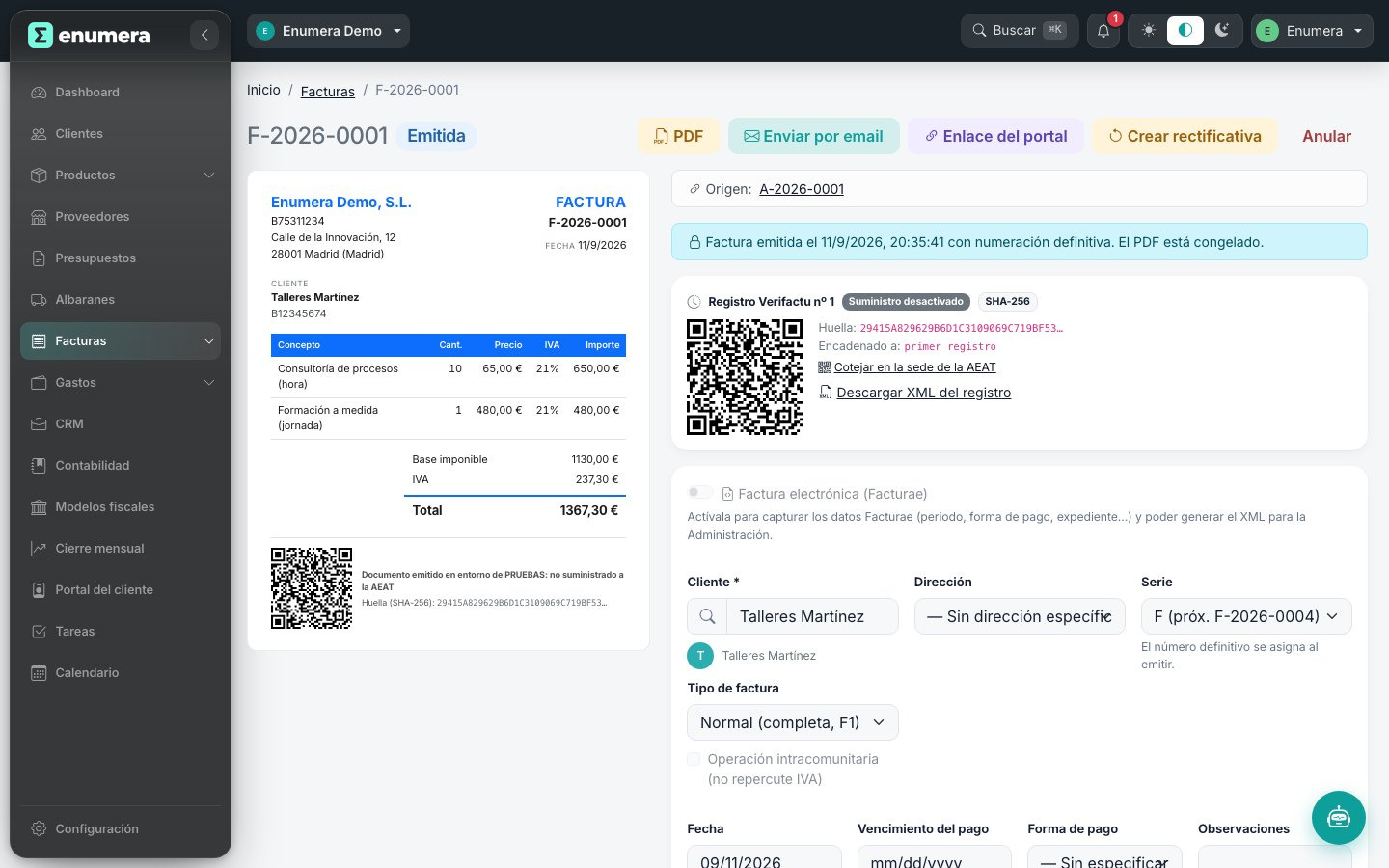Click the Clientes people icon
The image size is (1389, 868).
[39, 134]
